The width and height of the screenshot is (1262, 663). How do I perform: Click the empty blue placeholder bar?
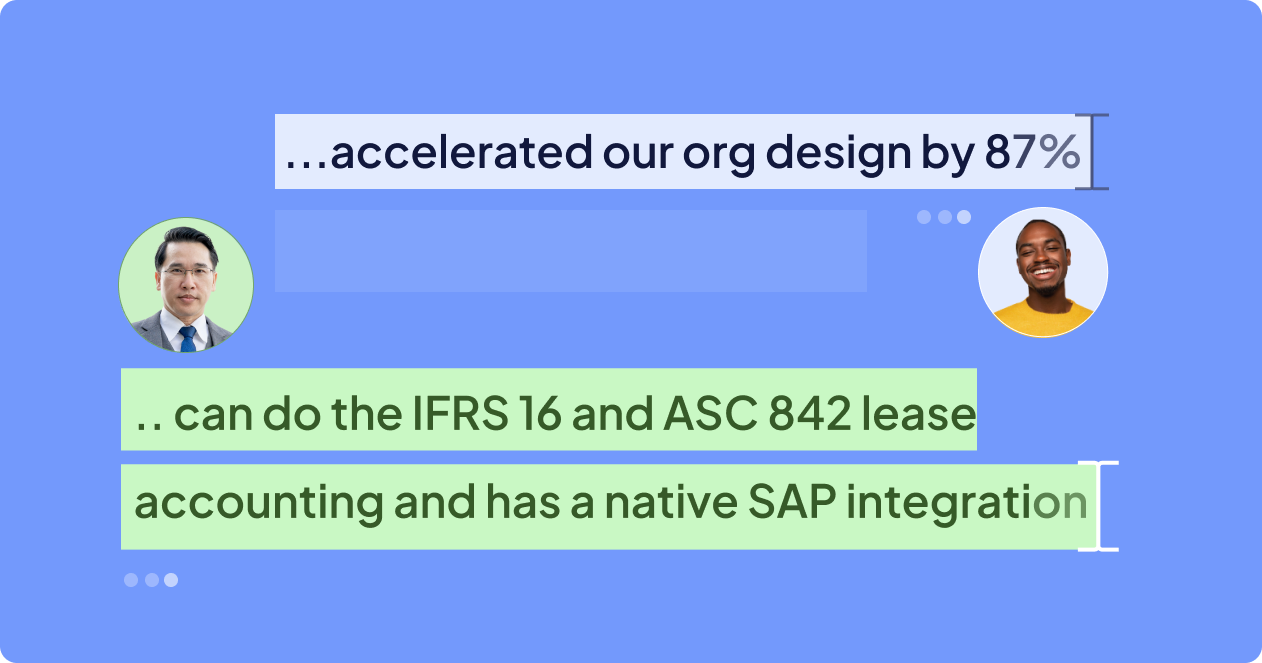point(570,251)
